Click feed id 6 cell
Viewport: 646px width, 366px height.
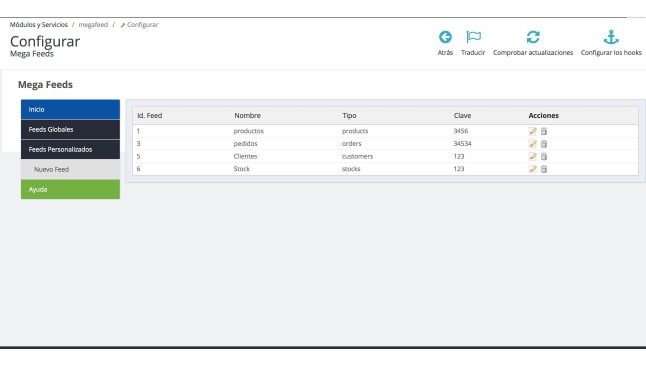(x=138, y=169)
